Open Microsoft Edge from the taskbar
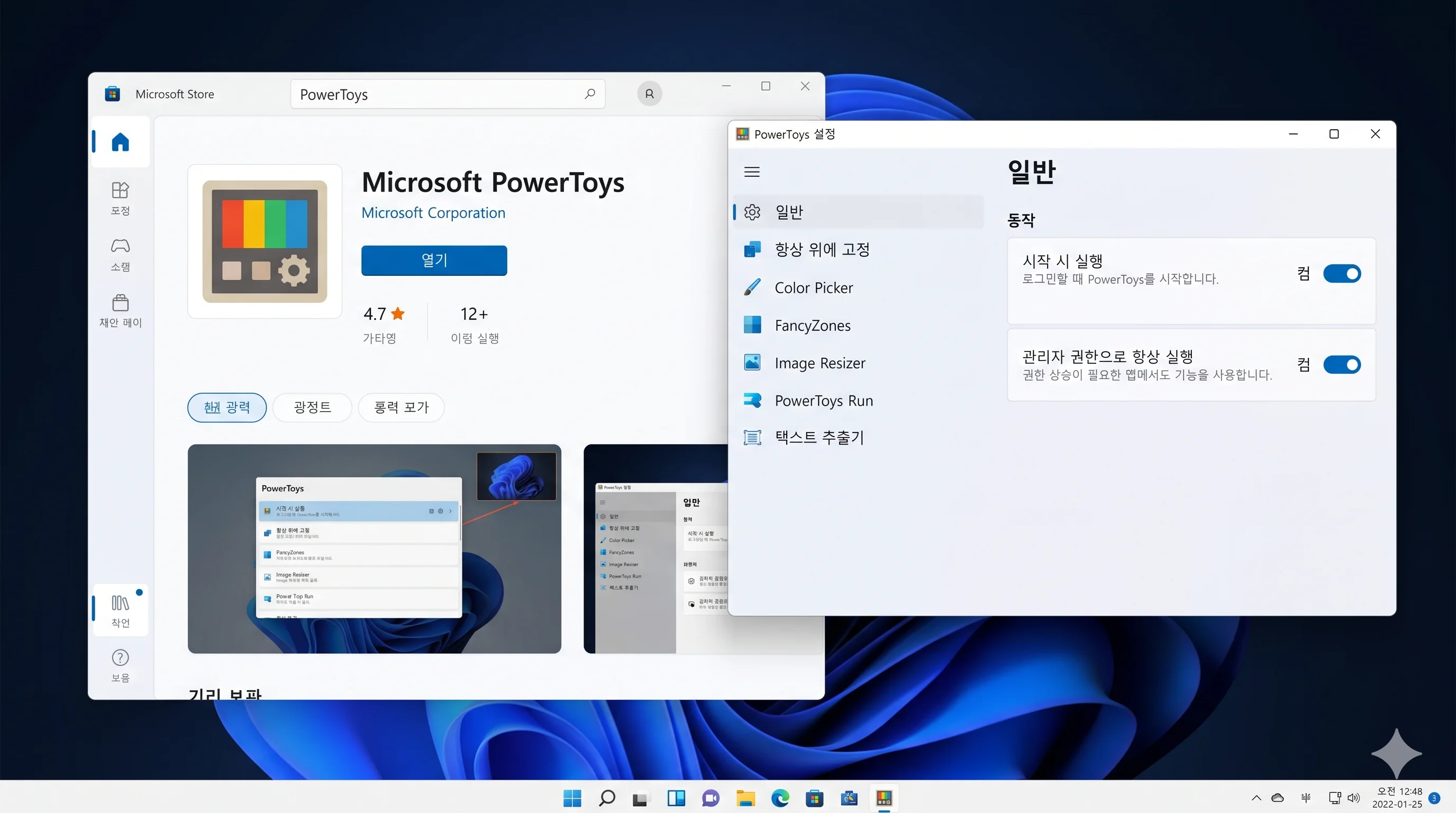 click(x=780, y=798)
